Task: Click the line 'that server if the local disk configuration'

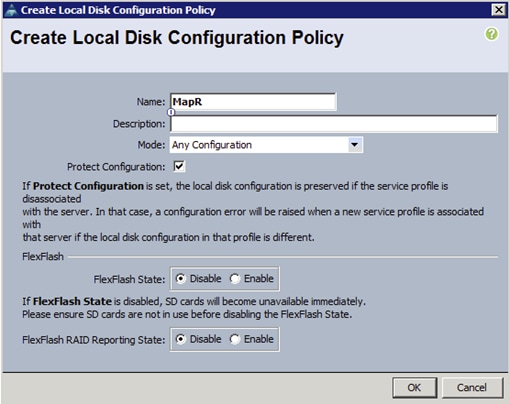Action: pos(168,237)
